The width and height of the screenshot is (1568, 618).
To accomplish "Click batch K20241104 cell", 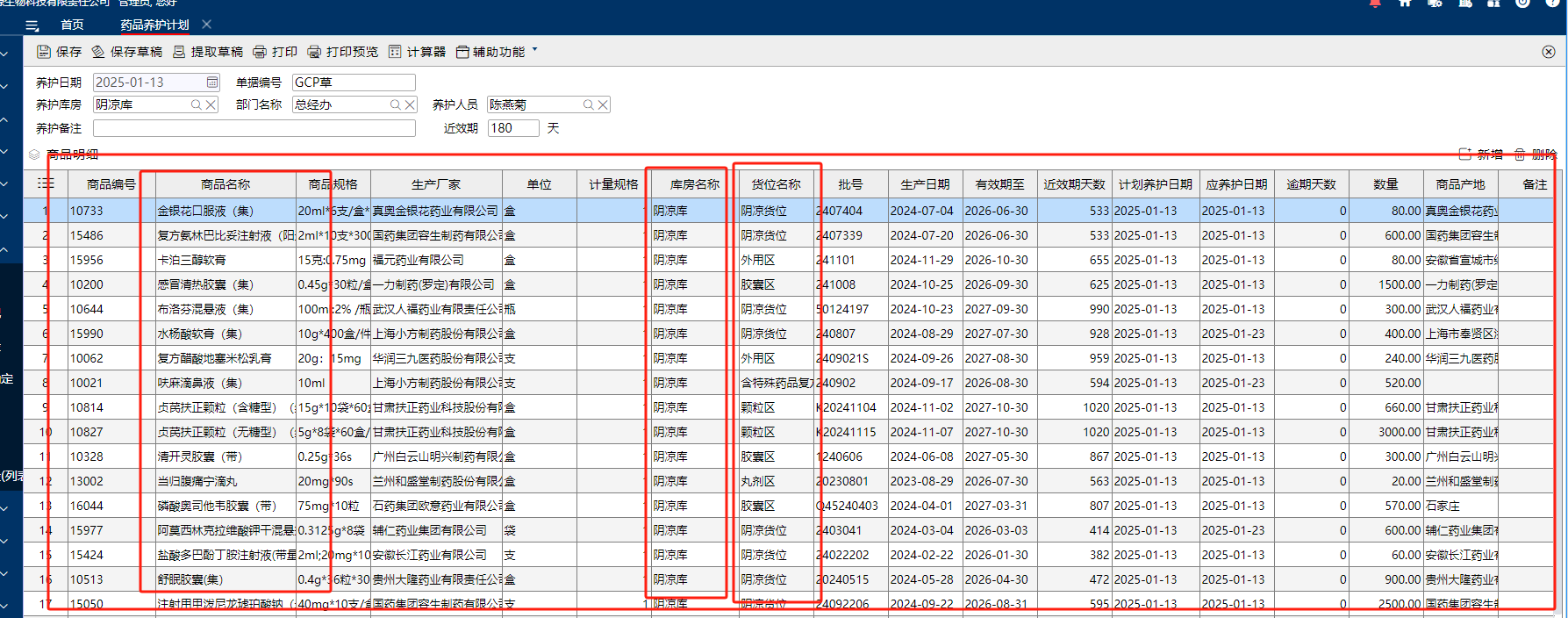I will [850, 407].
